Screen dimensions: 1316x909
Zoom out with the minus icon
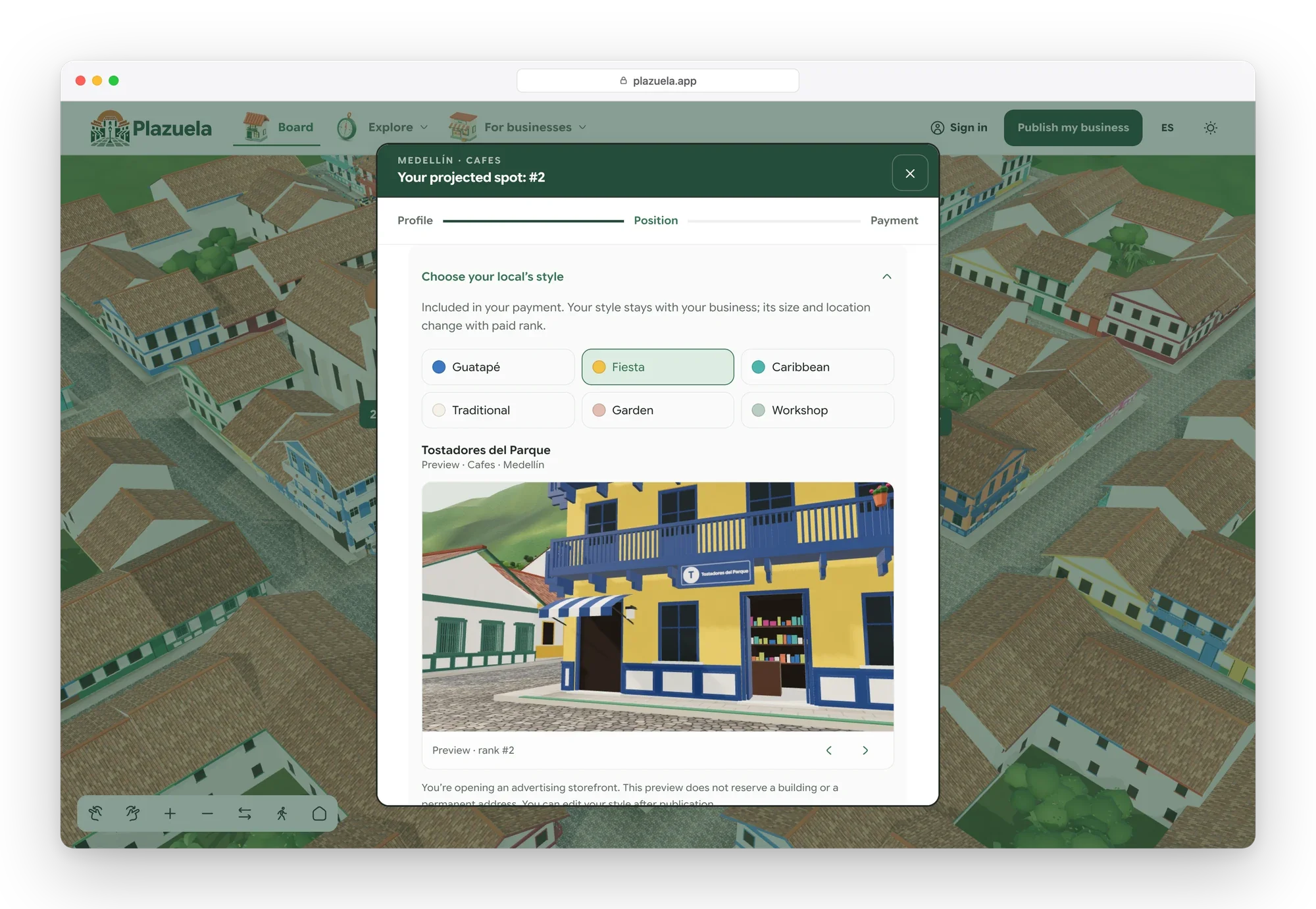point(207,814)
